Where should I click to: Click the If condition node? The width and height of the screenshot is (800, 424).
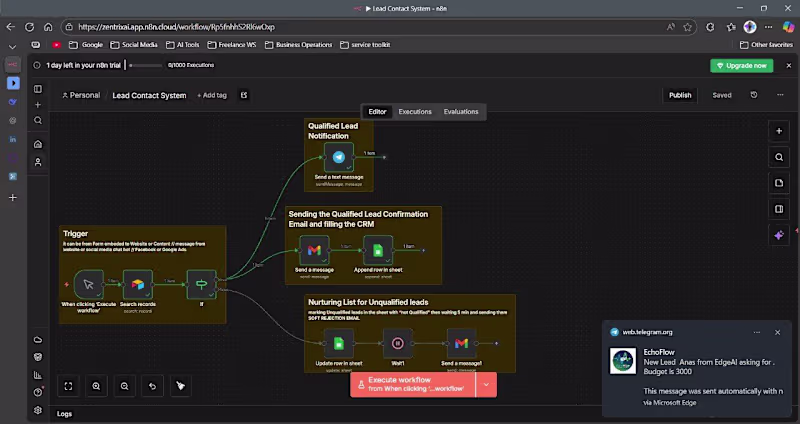(201, 284)
